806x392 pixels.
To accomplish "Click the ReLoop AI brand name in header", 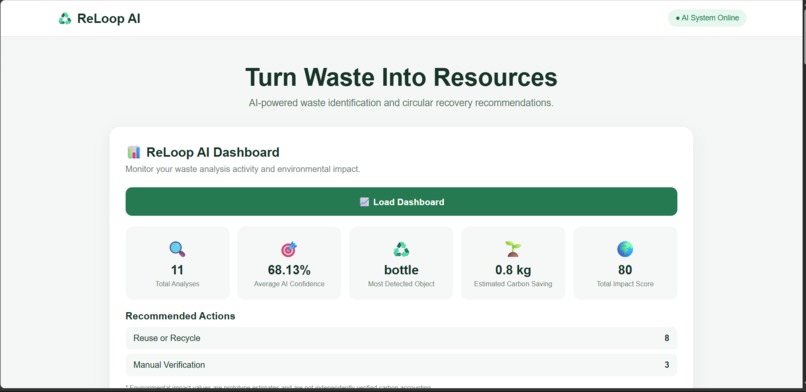I will pos(108,18).
